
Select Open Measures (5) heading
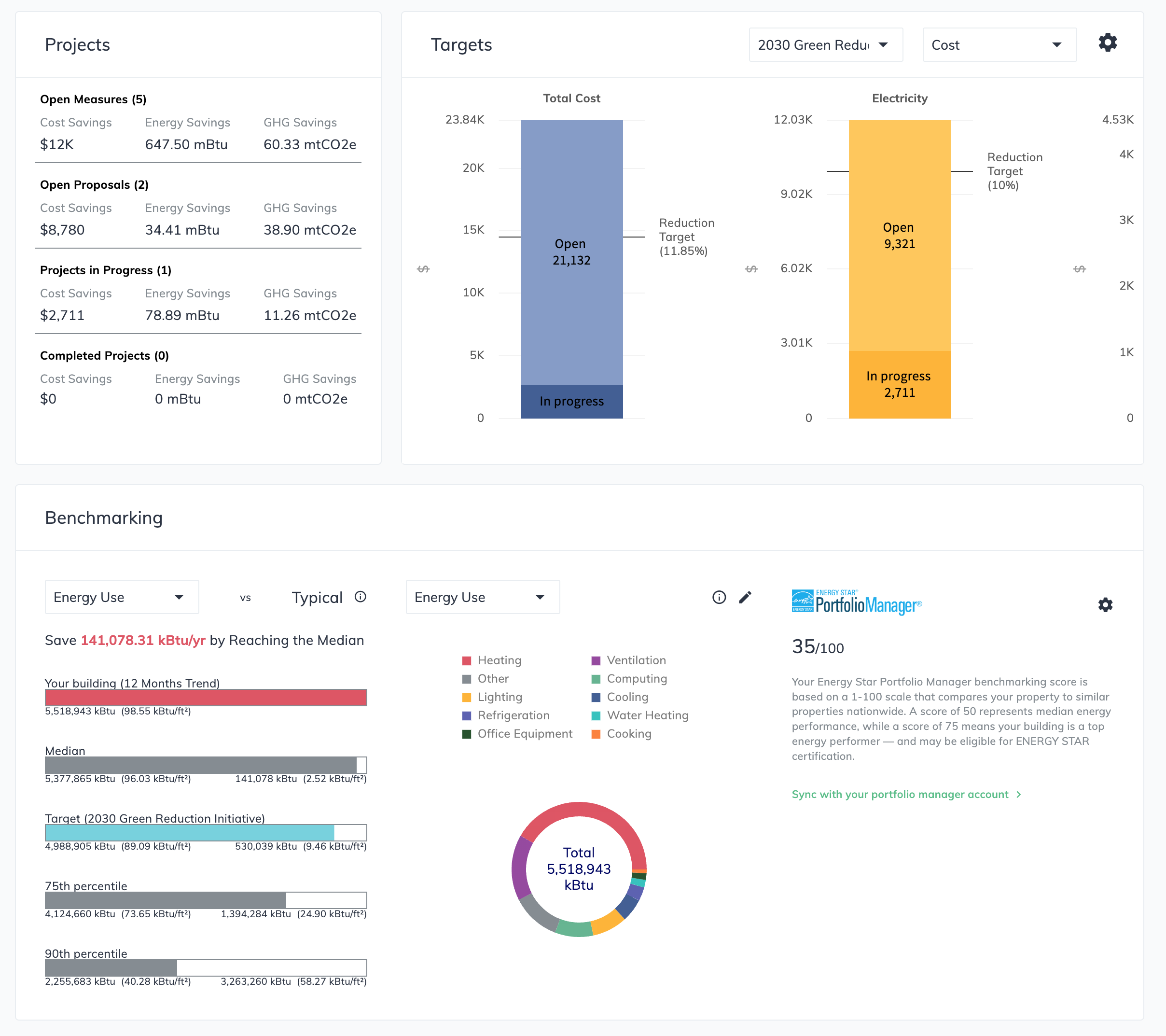pos(93,99)
